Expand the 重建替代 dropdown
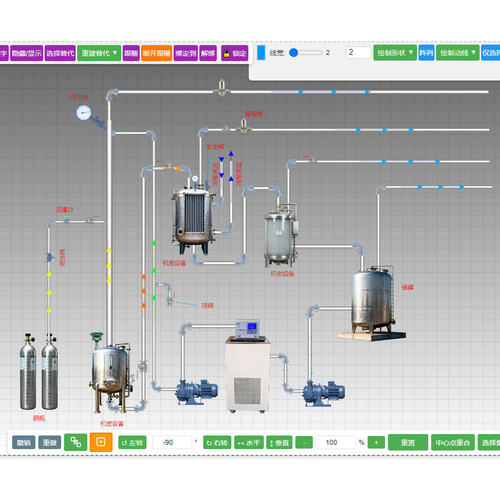Screen dimensions: 500x500 (99, 53)
